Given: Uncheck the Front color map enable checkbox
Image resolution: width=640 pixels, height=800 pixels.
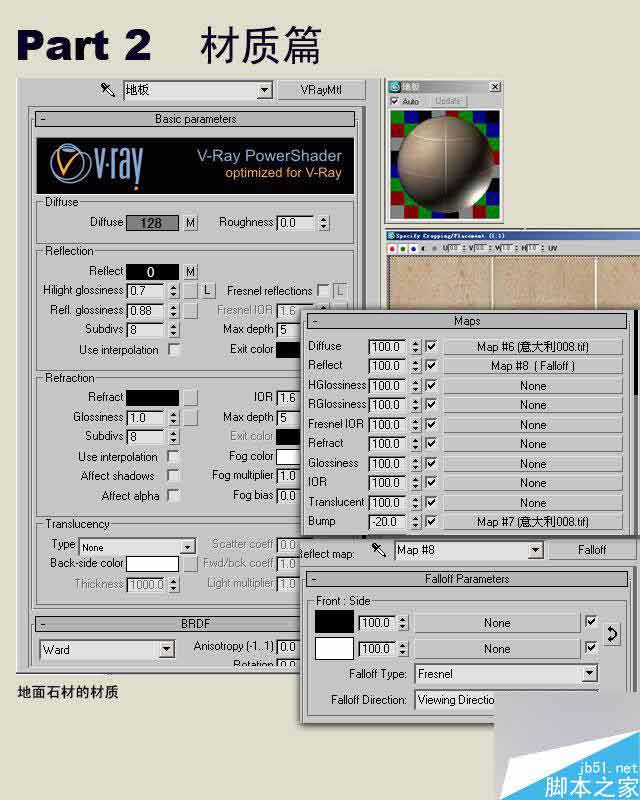Looking at the screenshot, I should (x=590, y=622).
